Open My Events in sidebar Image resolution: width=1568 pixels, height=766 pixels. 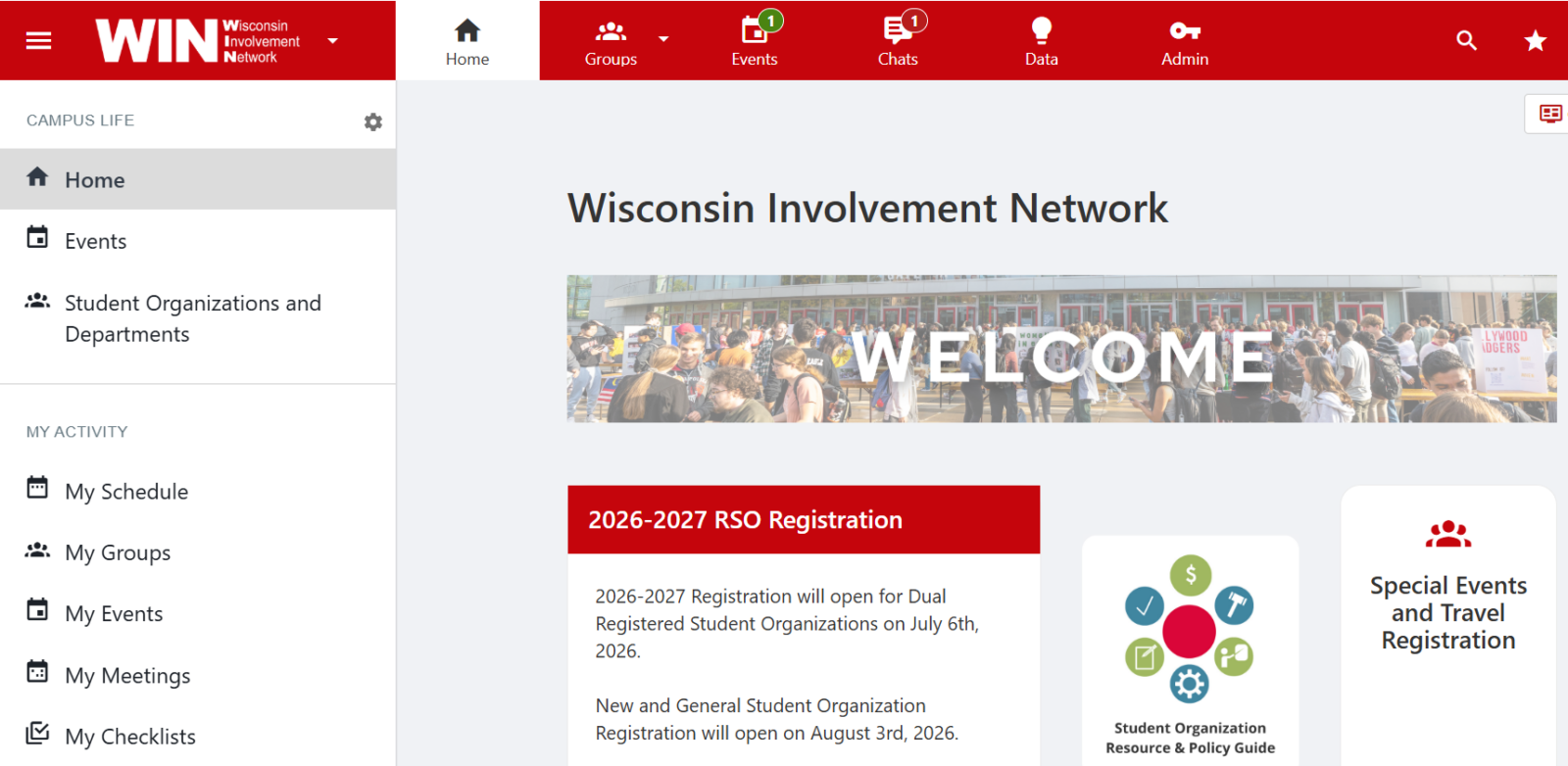(x=198, y=613)
